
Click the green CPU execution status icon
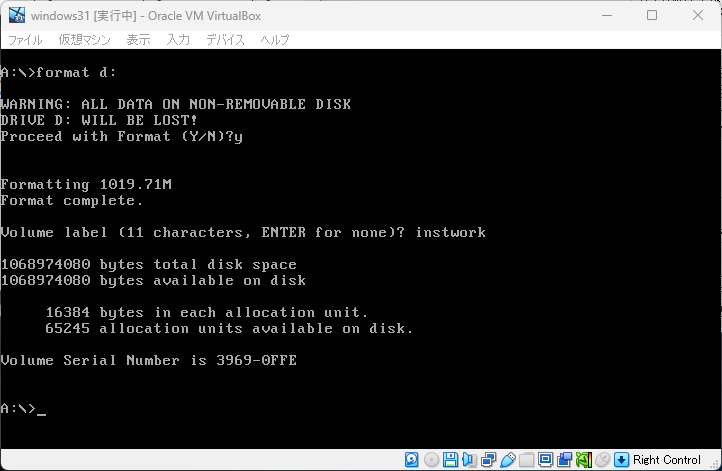tap(583, 459)
